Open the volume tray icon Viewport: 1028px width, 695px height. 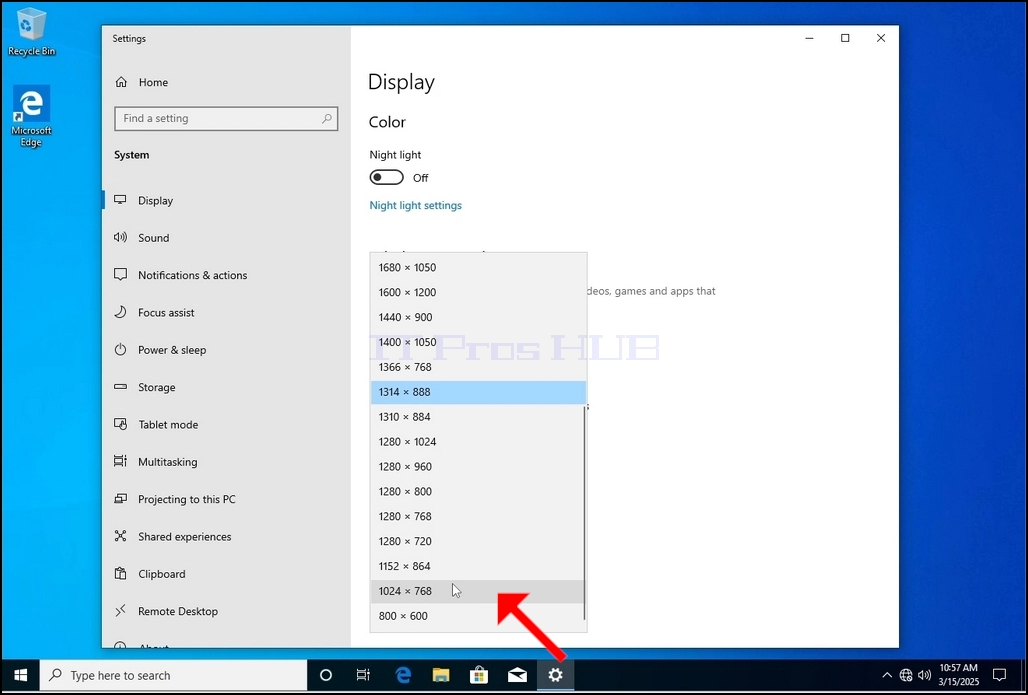click(x=924, y=675)
